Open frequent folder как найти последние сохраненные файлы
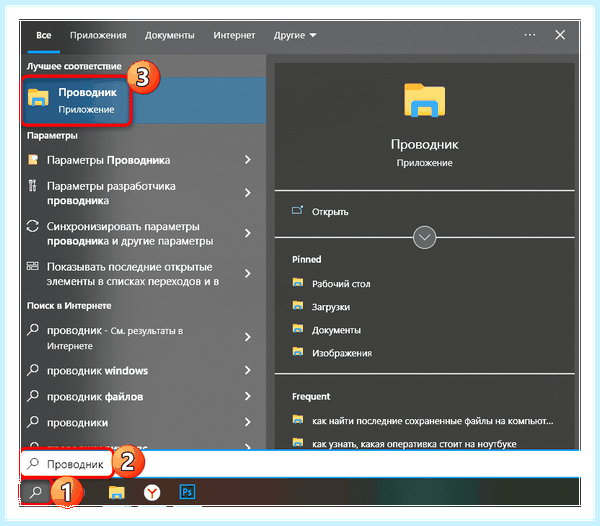The width and height of the screenshot is (600, 526). pos(432,421)
